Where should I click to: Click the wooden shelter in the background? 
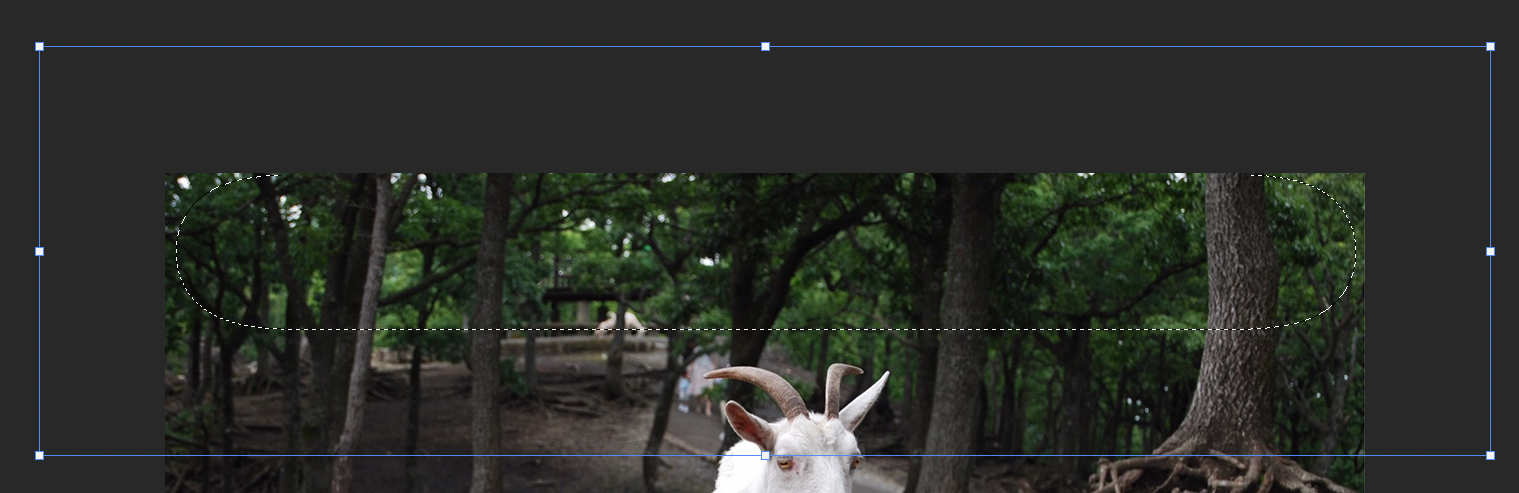click(x=580, y=296)
